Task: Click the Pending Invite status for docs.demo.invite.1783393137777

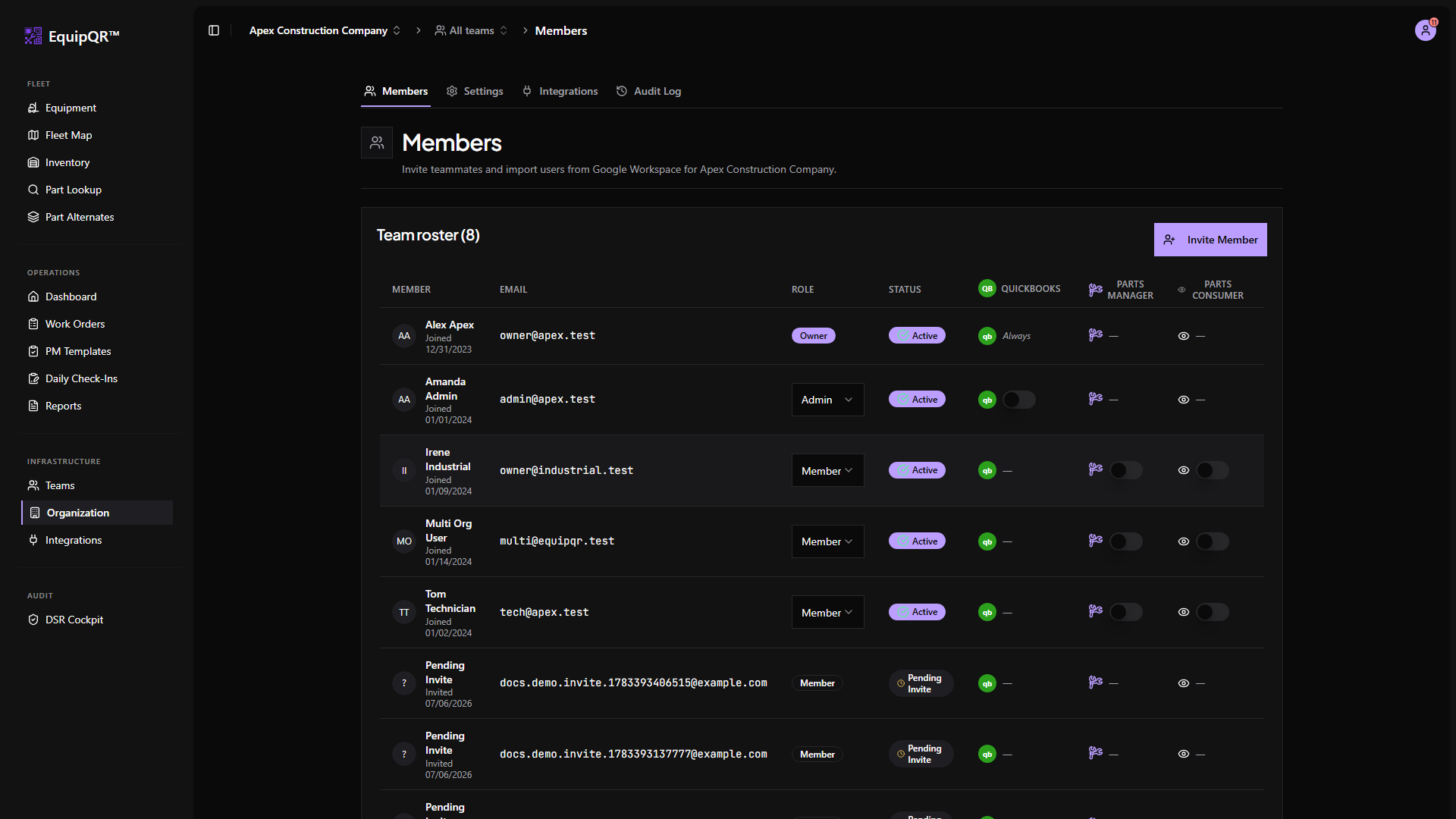Action: 921,754
